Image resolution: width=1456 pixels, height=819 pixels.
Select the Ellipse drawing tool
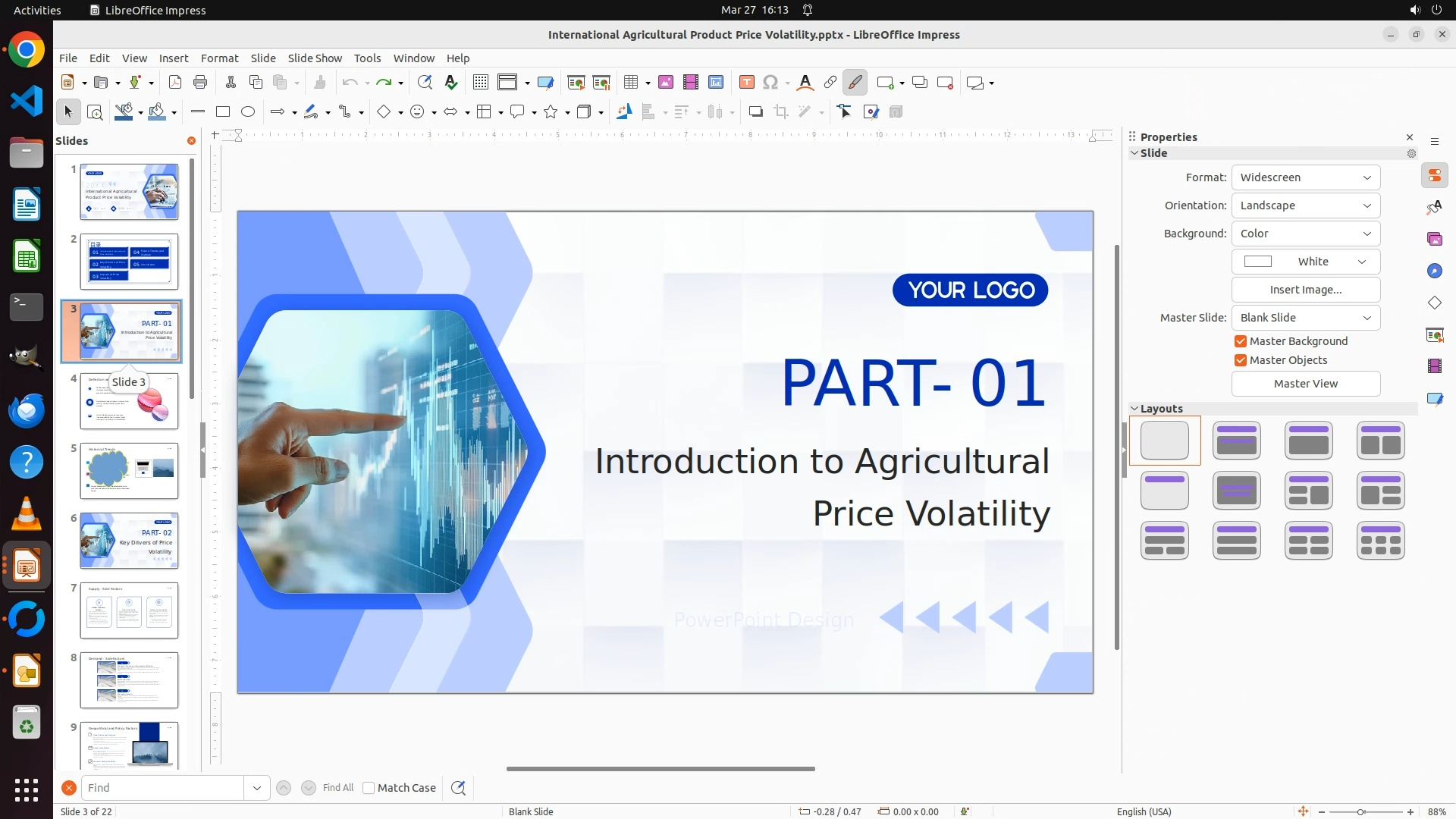pos(248,112)
